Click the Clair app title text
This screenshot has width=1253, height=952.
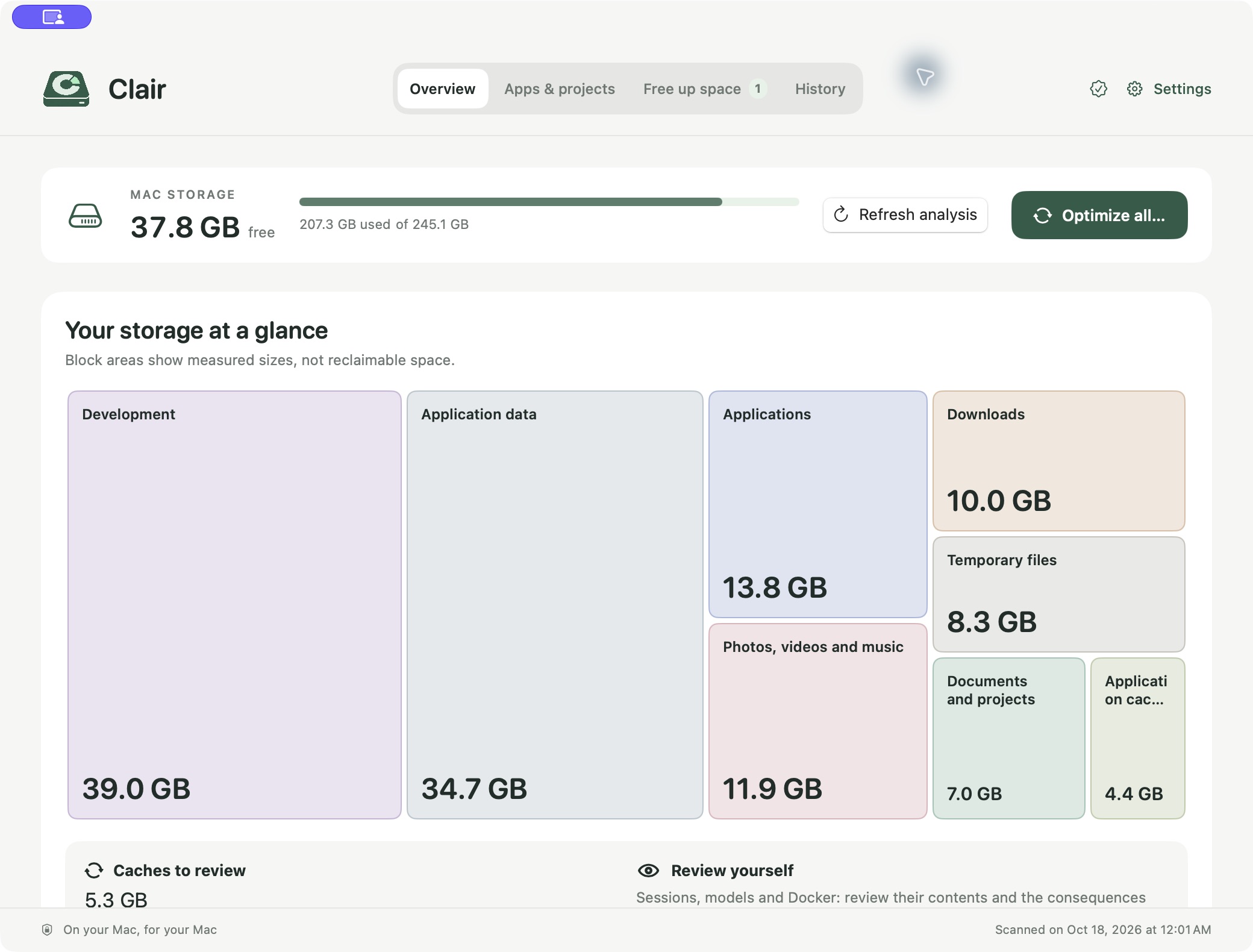[137, 89]
